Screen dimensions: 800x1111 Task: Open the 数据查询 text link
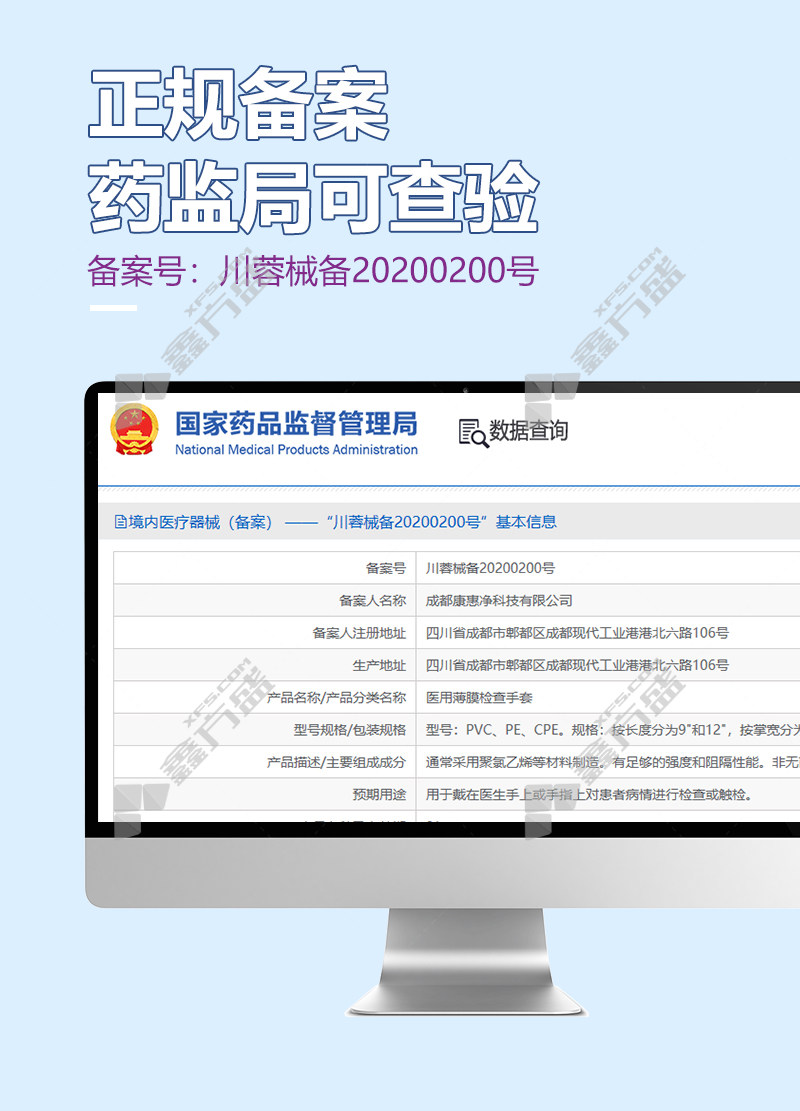point(529,431)
